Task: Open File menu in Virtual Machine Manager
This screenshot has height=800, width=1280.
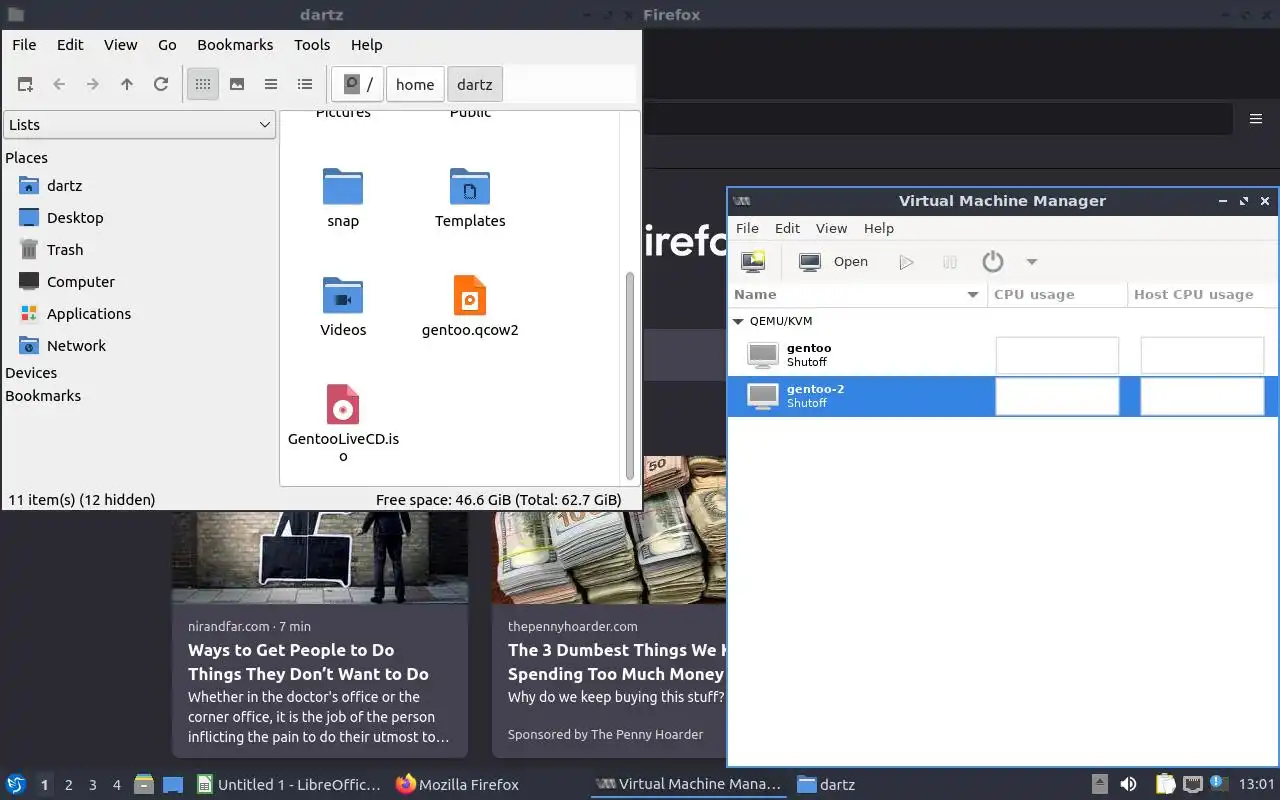Action: tap(747, 228)
